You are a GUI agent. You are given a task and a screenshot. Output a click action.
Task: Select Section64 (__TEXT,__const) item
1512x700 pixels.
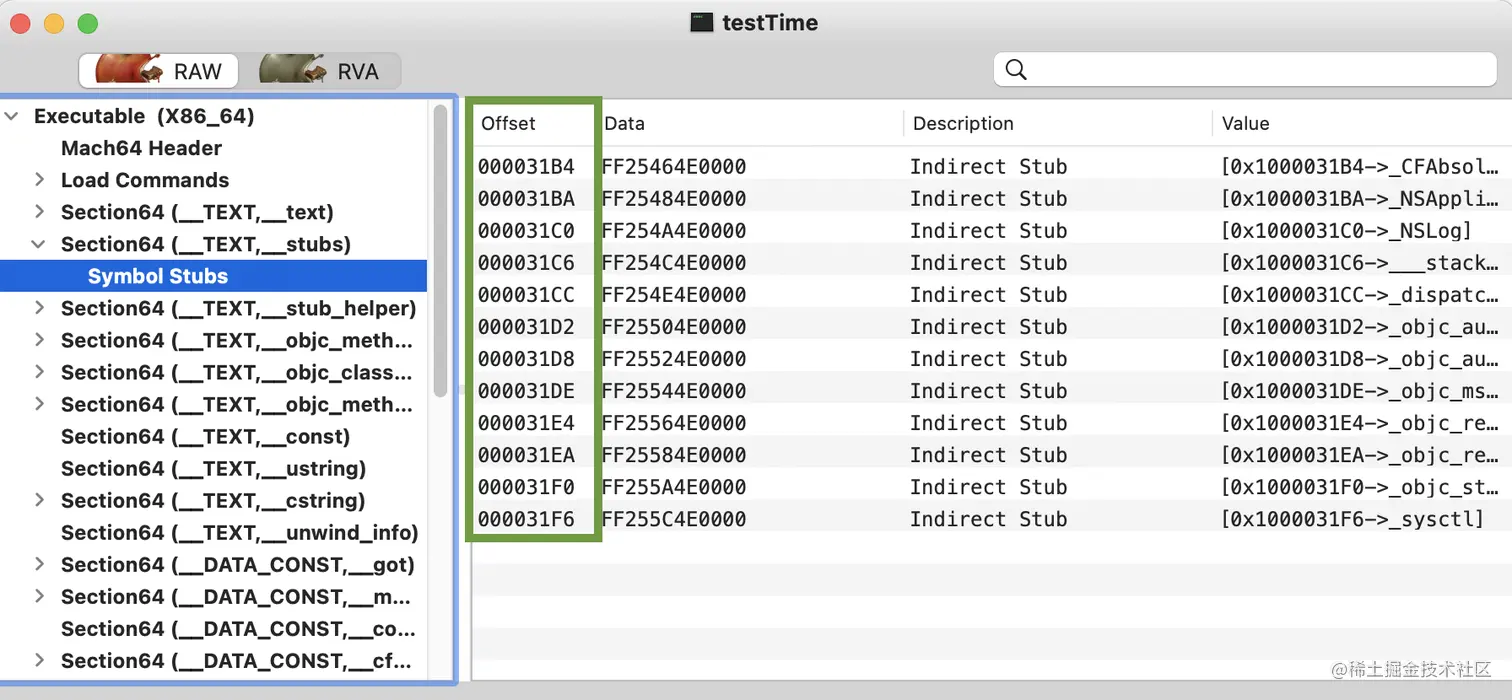206,436
